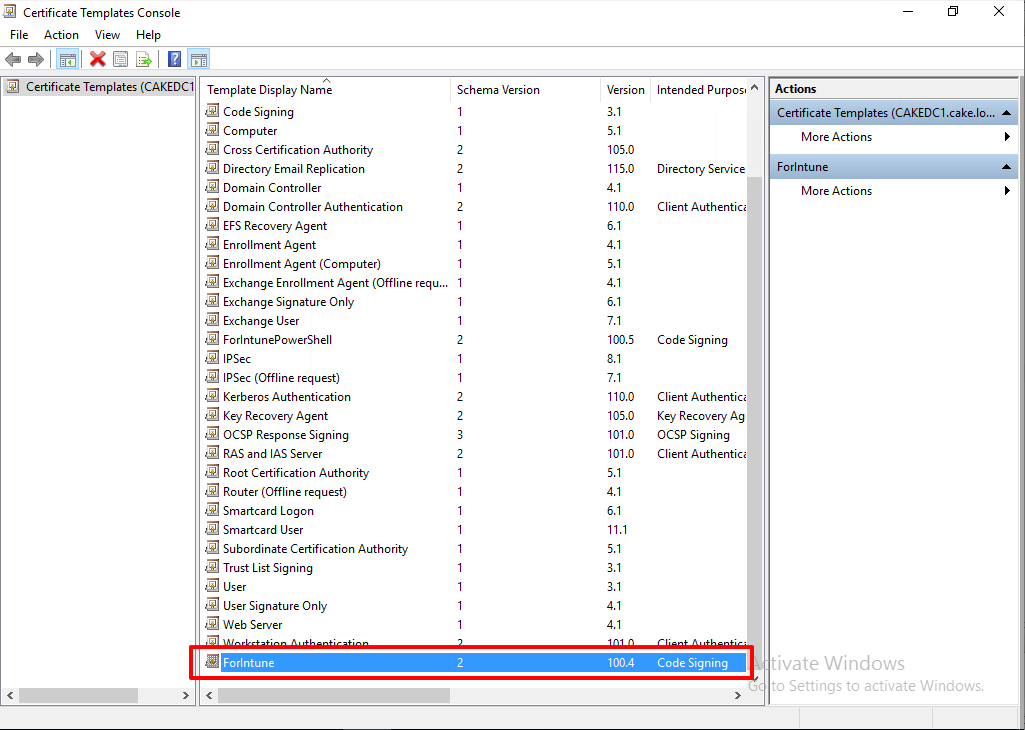
Task: Select the Enrollment Agent (Computer) row
Action: pyautogui.click(x=475, y=263)
